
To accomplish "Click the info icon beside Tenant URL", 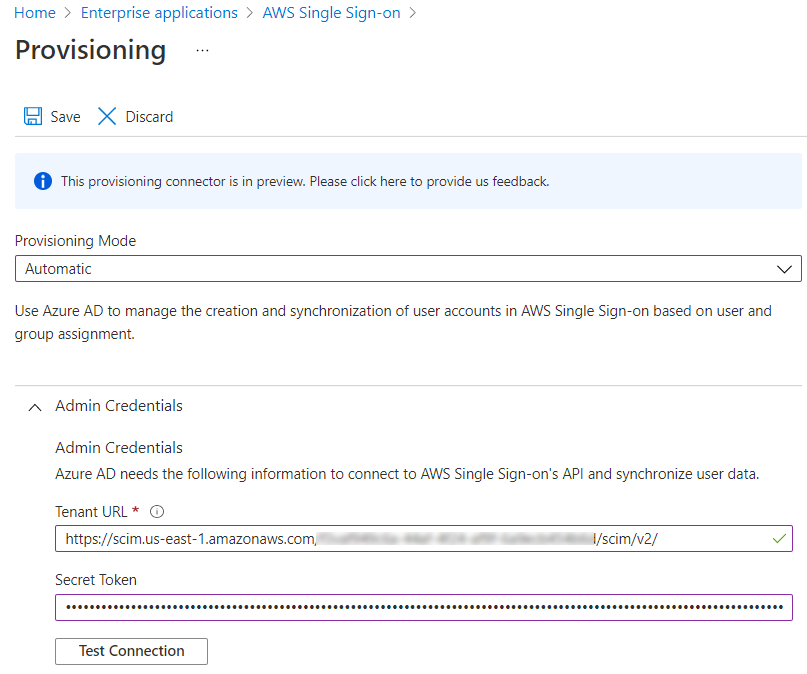I will pos(156,512).
